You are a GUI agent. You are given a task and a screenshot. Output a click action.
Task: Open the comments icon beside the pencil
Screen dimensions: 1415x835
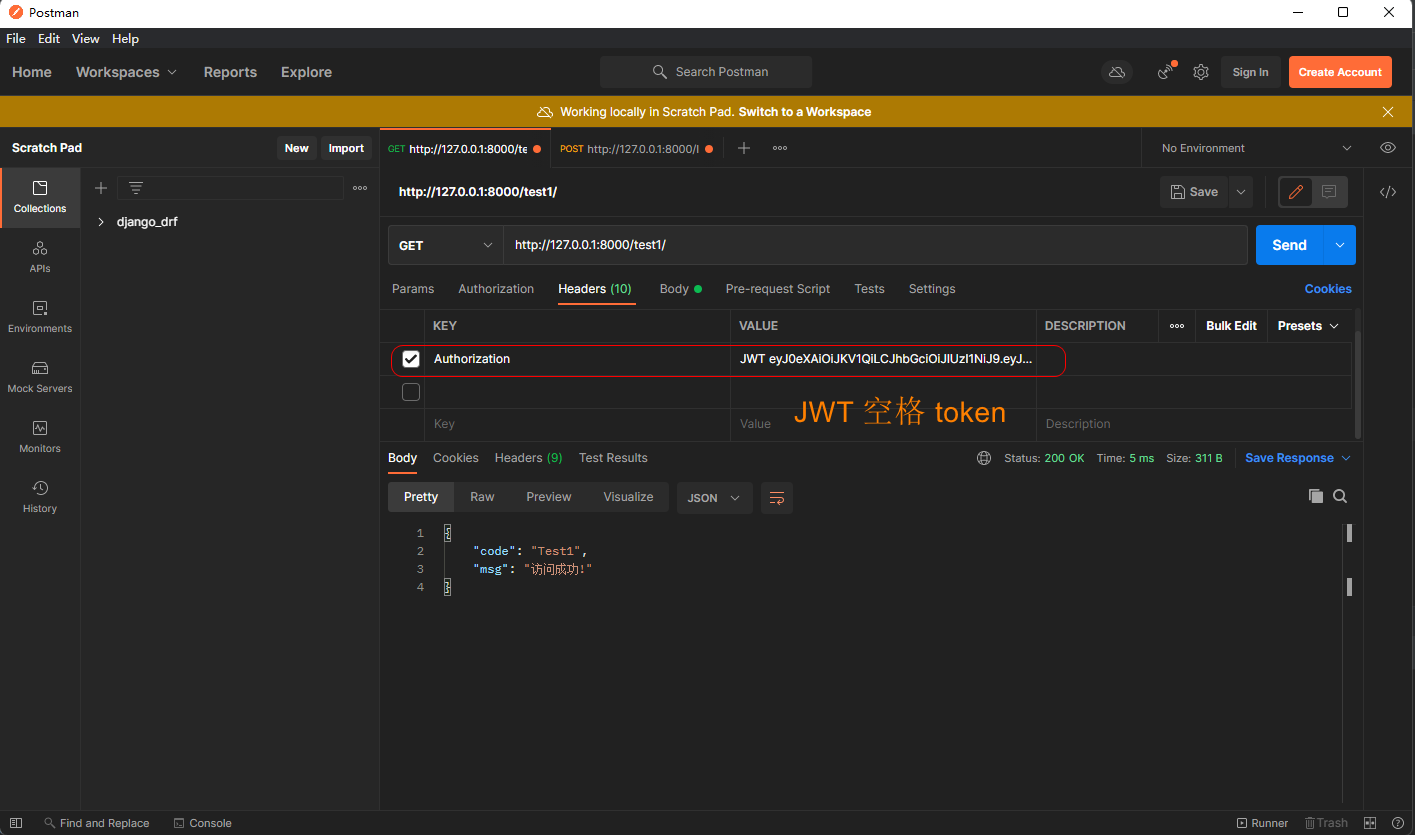tap(1329, 192)
